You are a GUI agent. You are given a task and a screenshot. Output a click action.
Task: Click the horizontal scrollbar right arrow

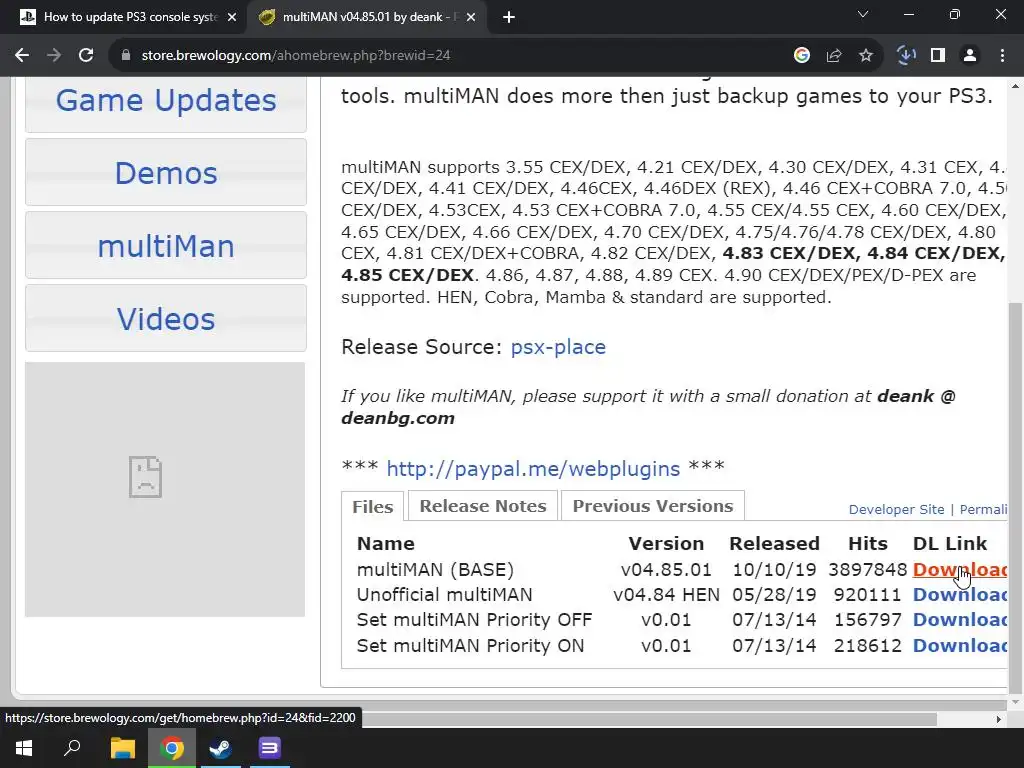[x=999, y=719]
